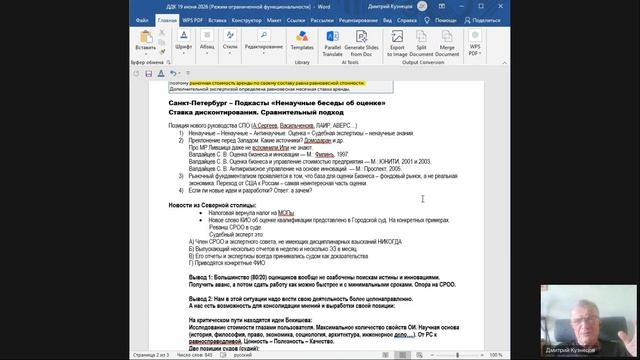Click the user account avatar icon
This screenshot has height=360, width=640.
(x=422, y=6)
